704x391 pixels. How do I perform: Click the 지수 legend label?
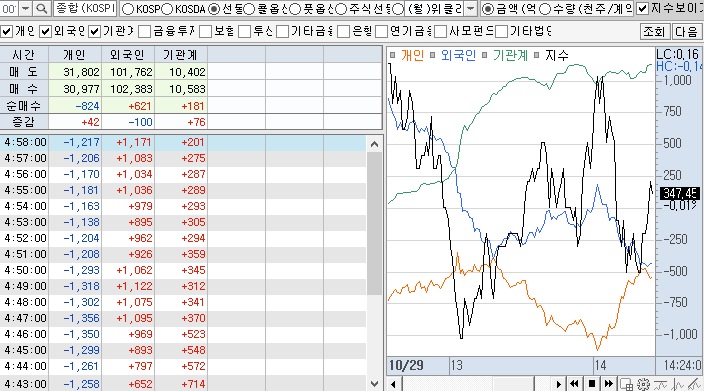point(557,55)
